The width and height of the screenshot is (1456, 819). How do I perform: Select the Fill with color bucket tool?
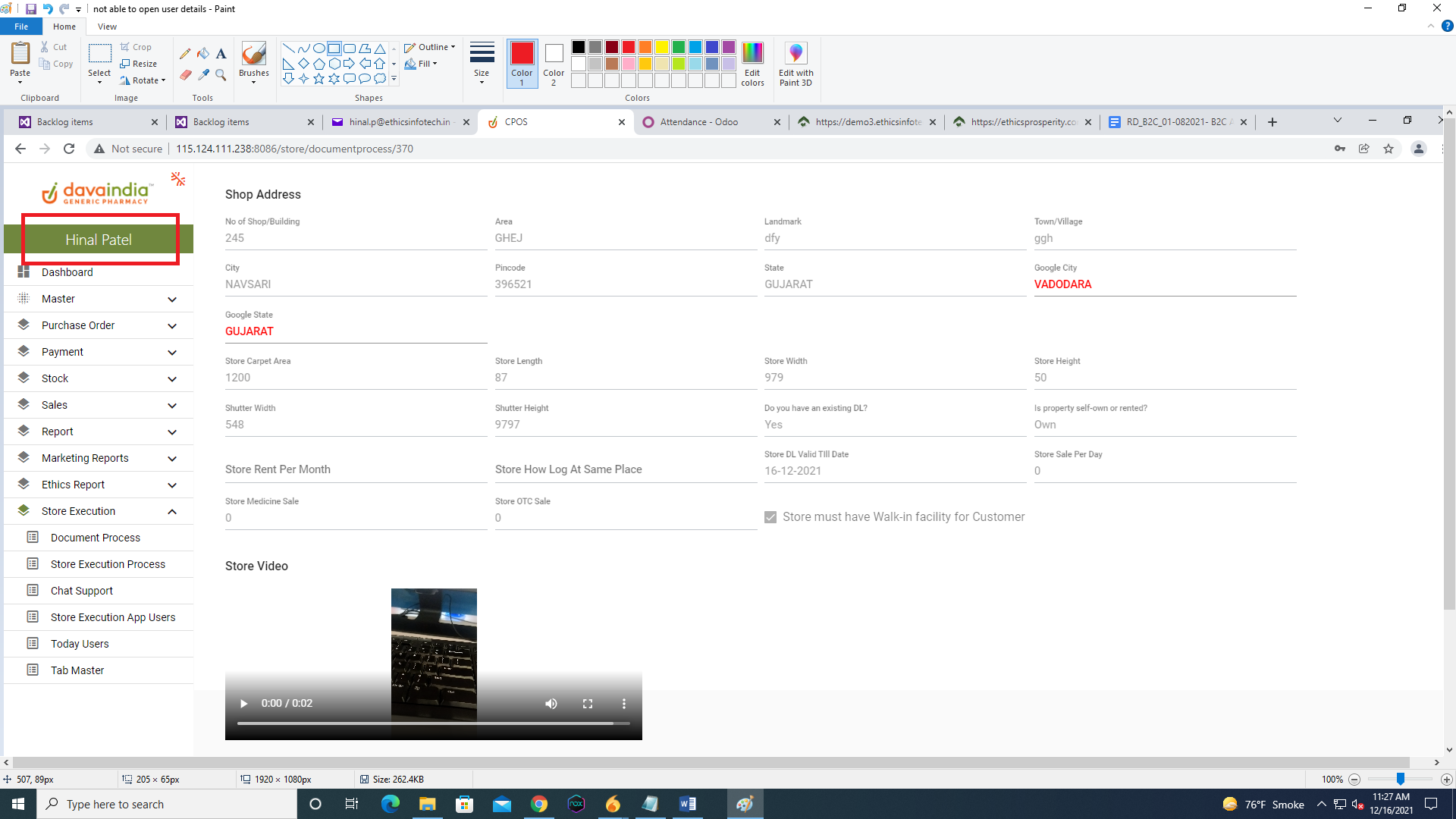pos(203,54)
